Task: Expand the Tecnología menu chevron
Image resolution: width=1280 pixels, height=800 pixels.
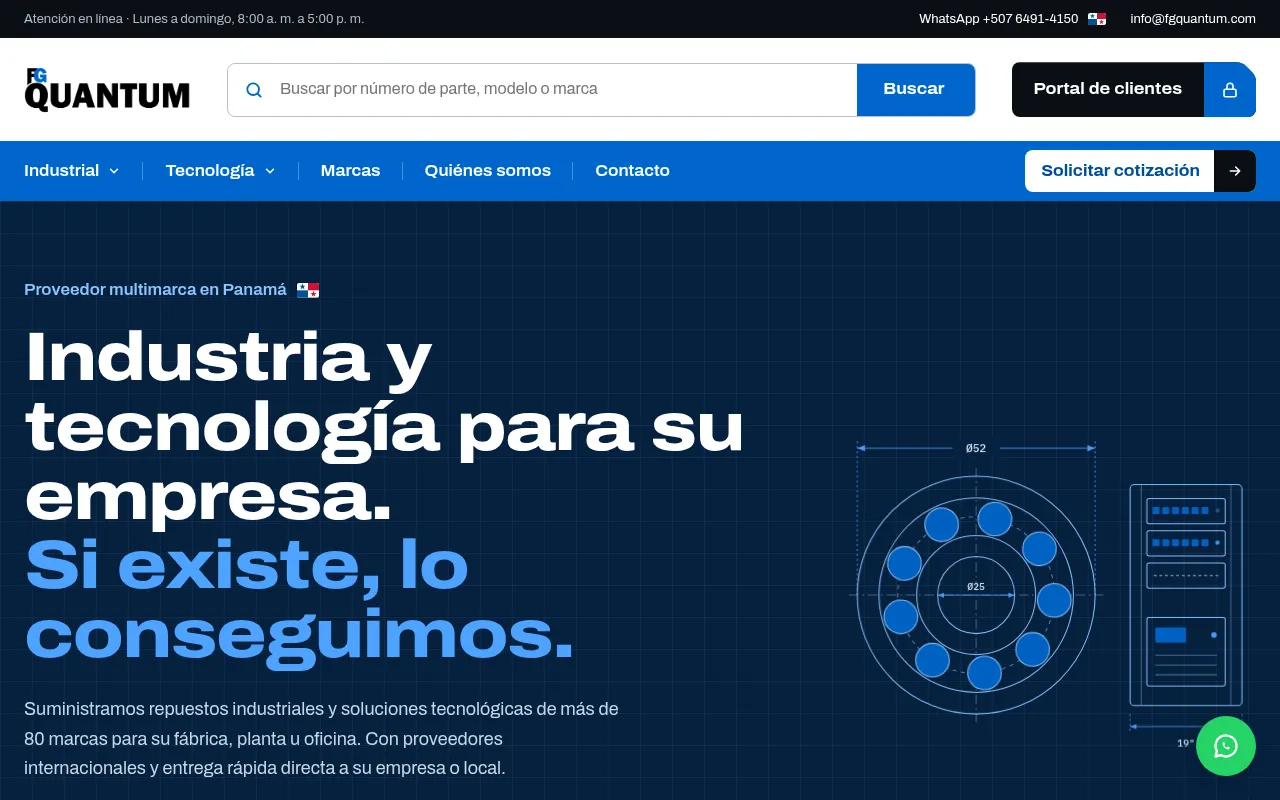Action: coord(270,171)
